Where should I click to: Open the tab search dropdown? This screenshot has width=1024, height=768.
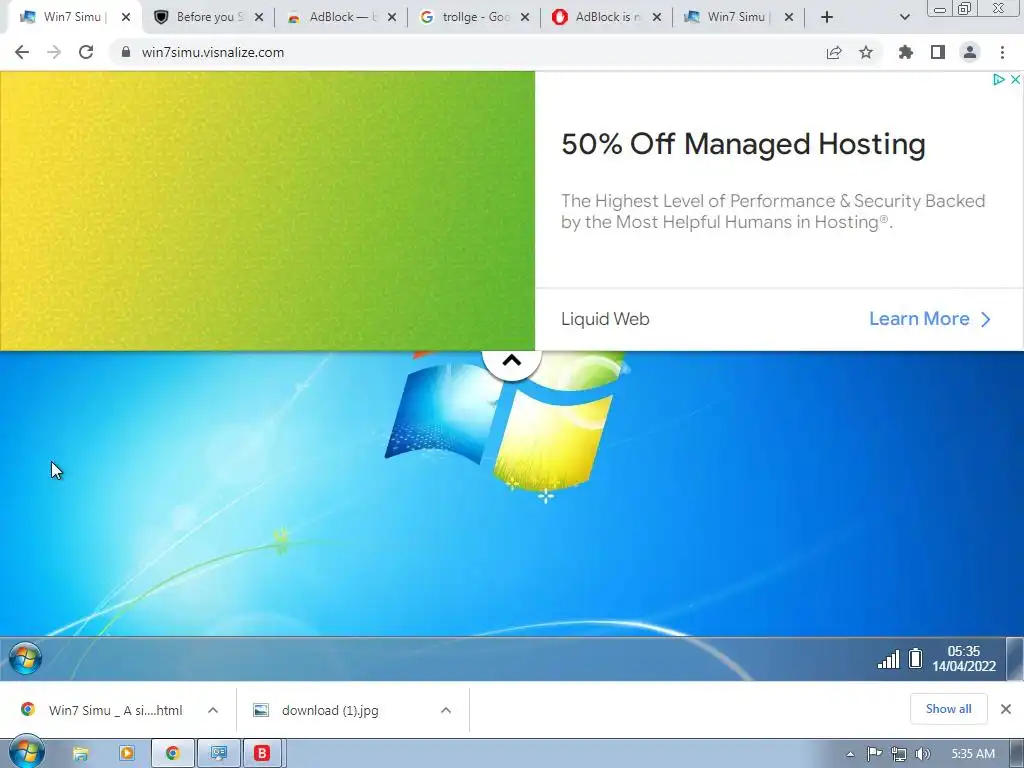904,18
